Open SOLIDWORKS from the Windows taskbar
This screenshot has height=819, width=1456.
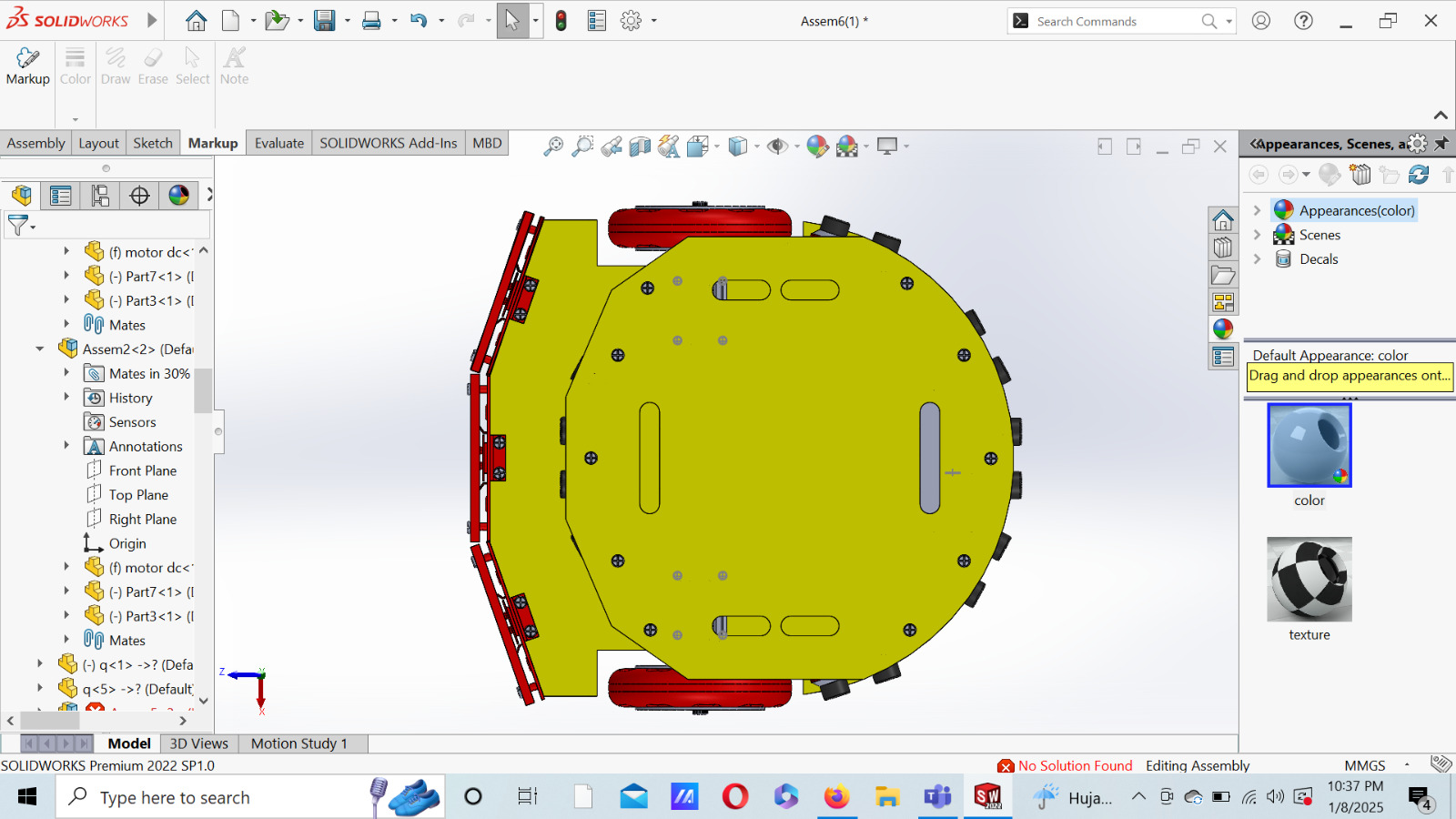point(988,797)
